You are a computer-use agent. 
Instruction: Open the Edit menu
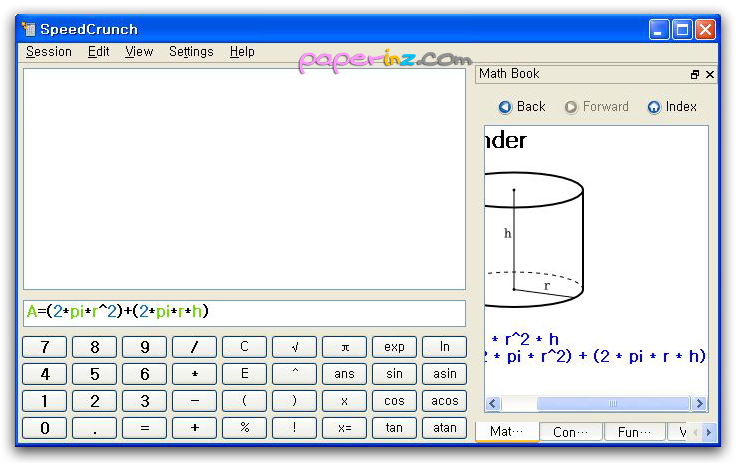tap(99, 52)
